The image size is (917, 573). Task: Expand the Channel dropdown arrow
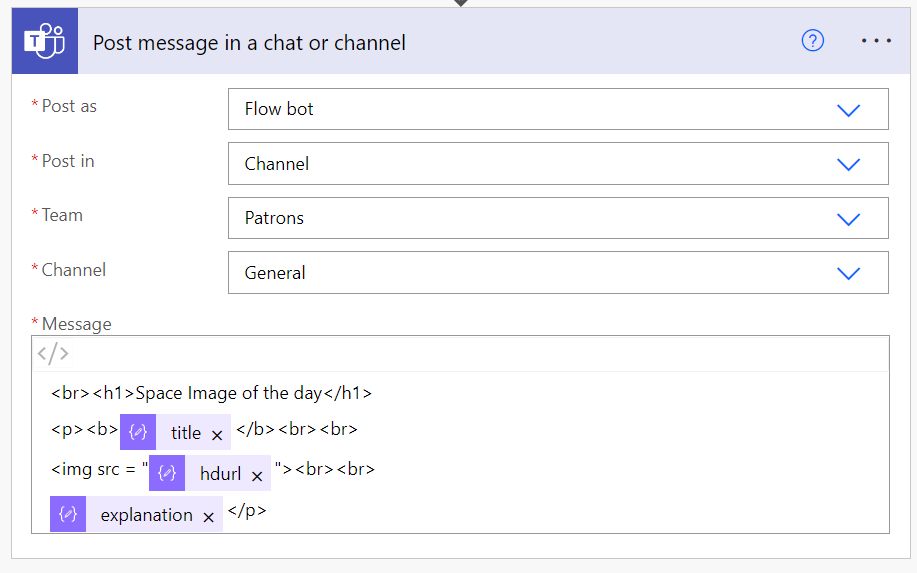pos(848,273)
